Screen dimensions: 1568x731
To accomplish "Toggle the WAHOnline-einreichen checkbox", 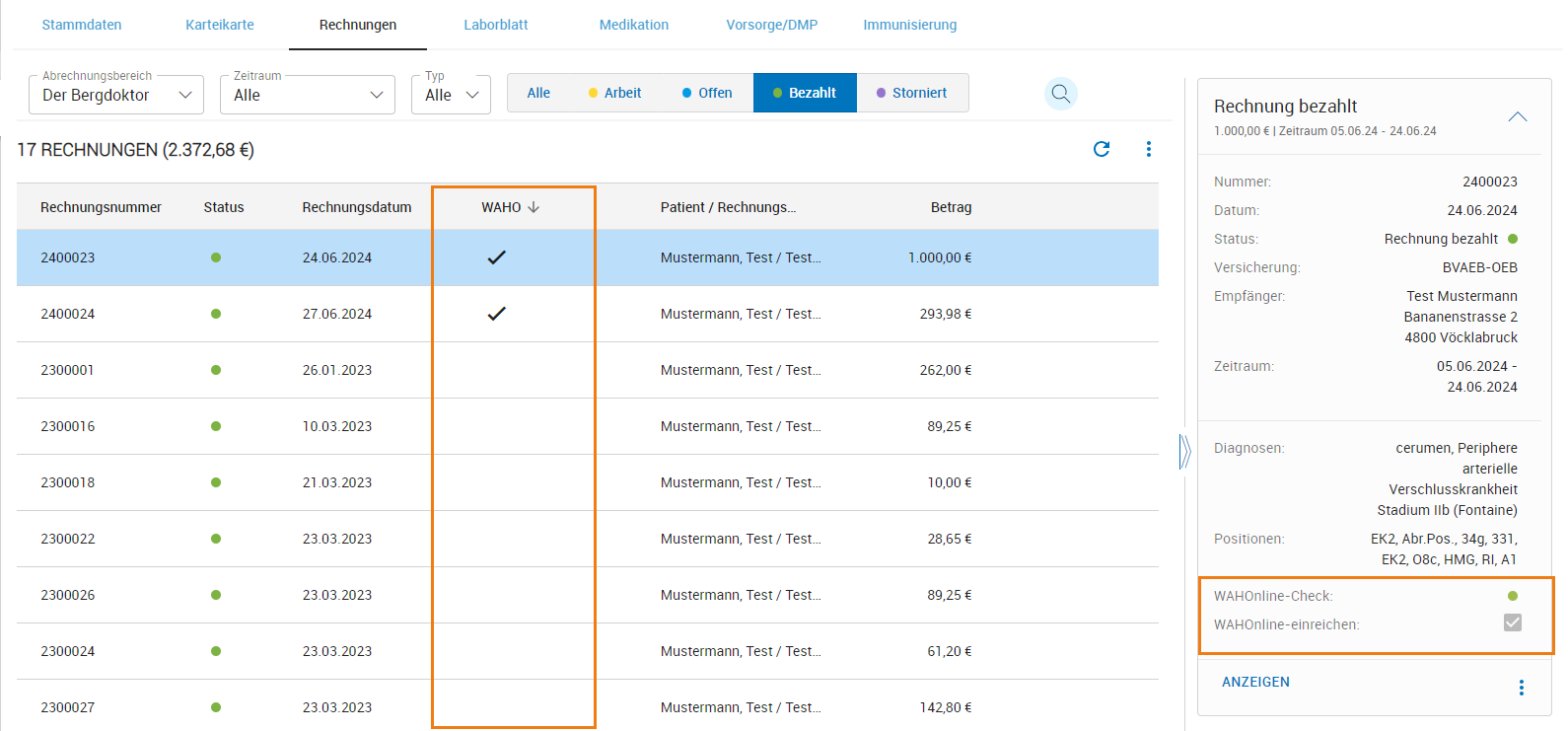I will [1512, 622].
